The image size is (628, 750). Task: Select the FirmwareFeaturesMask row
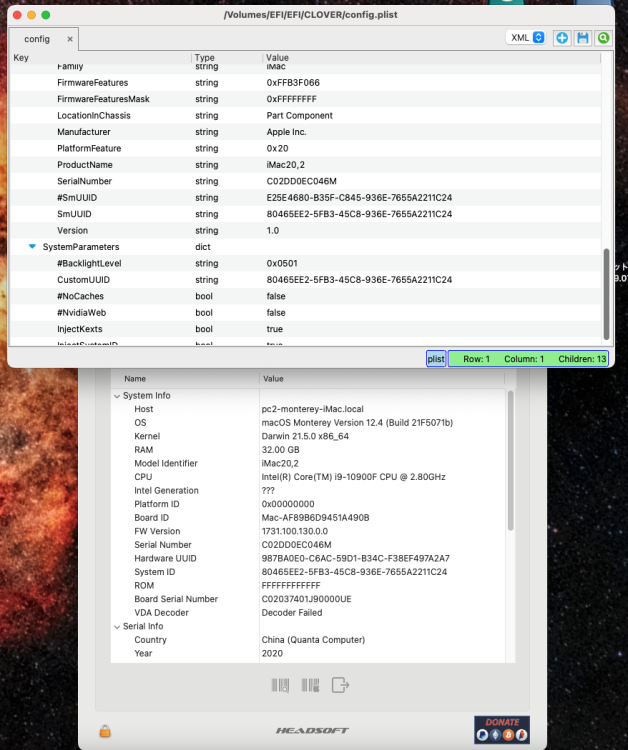point(306,99)
